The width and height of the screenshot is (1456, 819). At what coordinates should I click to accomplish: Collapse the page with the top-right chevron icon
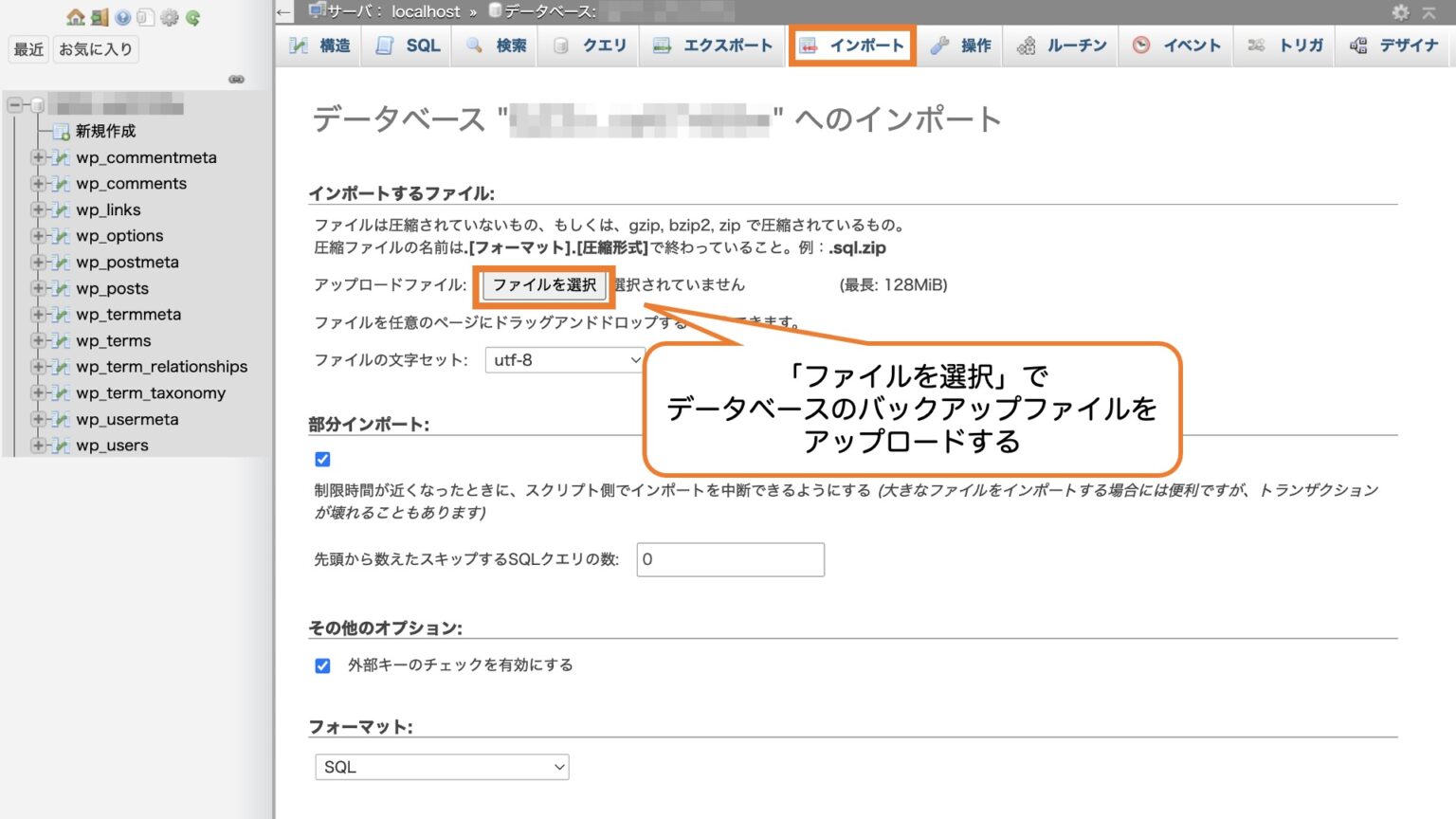click(1429, 13)
